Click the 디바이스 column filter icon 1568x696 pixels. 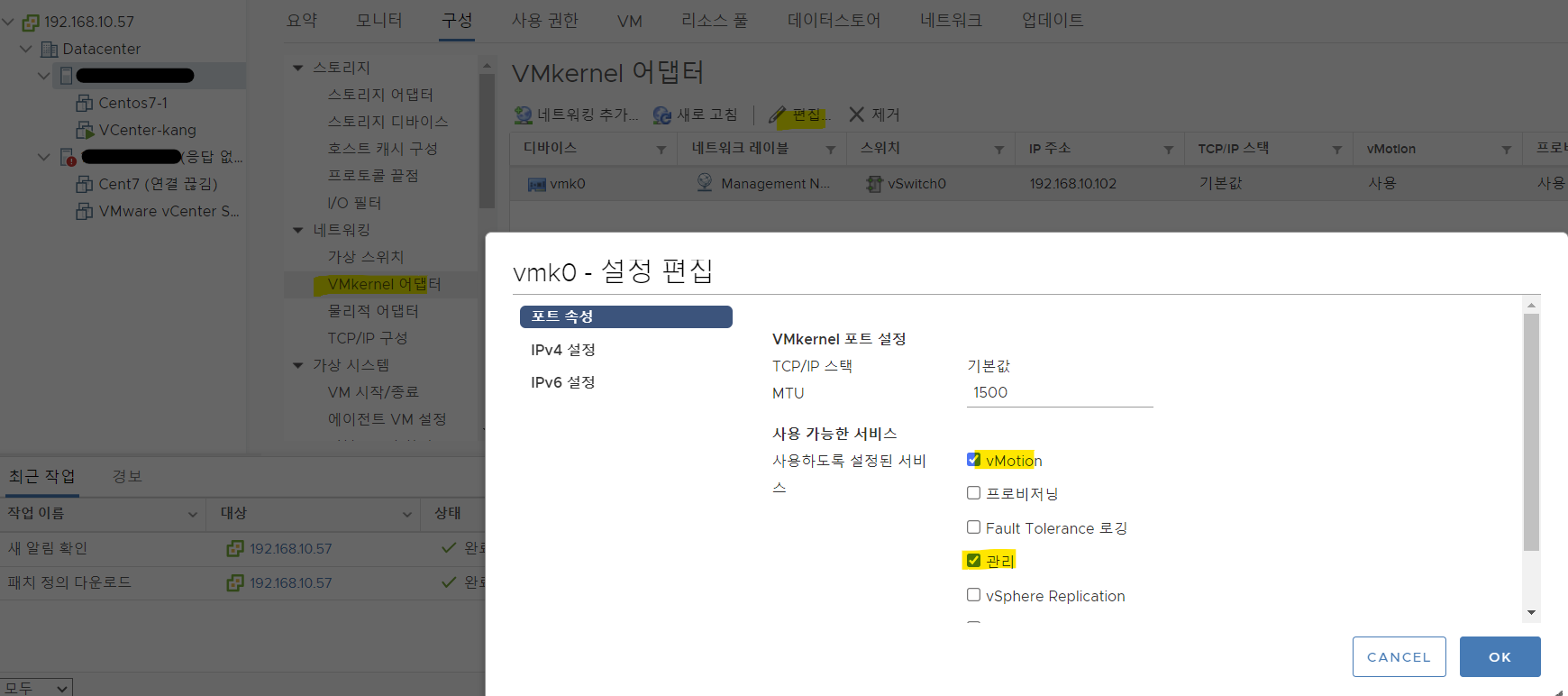[x=661, y=150]
